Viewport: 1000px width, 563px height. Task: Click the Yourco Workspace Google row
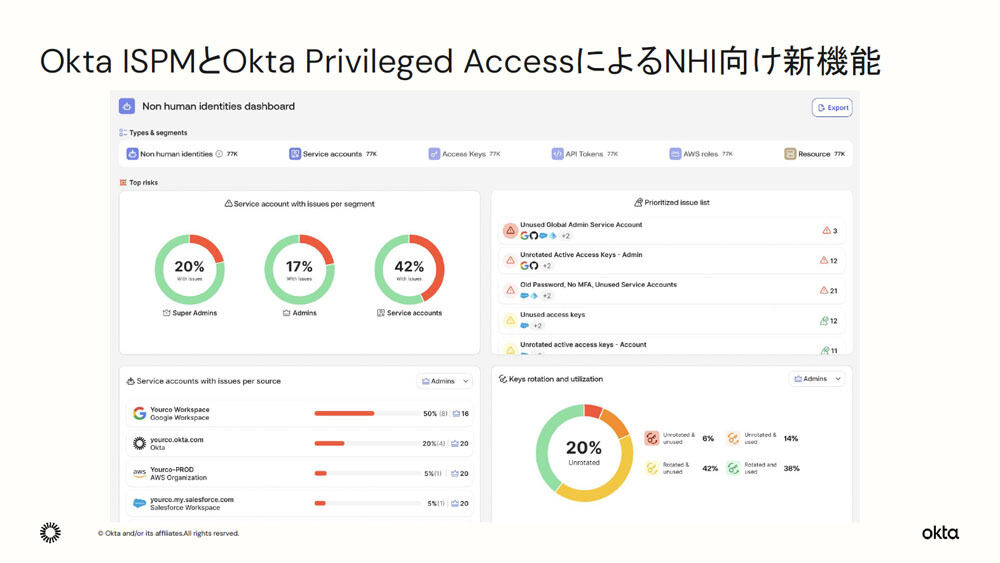[x=299, y=414]
